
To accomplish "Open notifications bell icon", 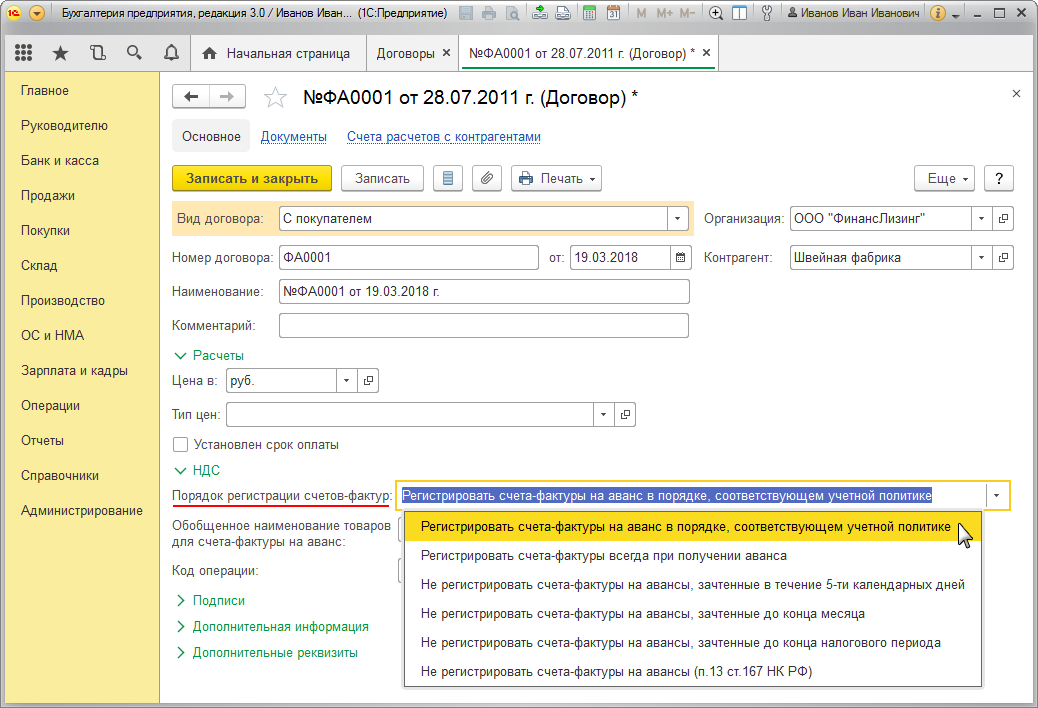I will [x=171, y=53].
